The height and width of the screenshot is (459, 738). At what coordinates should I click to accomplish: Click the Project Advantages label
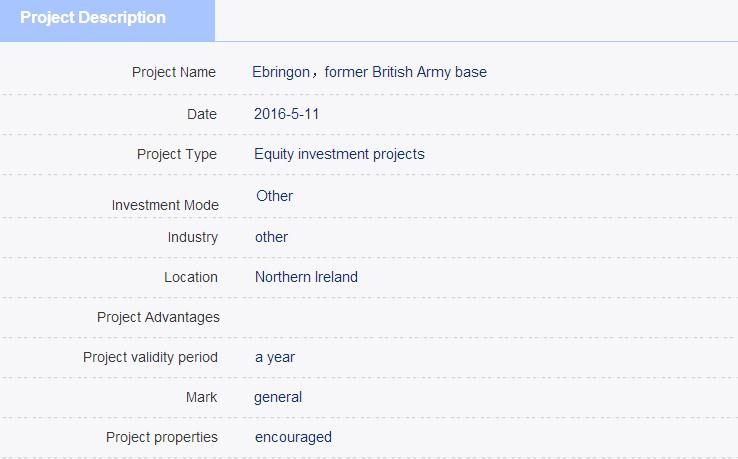[x=158, y=317]
